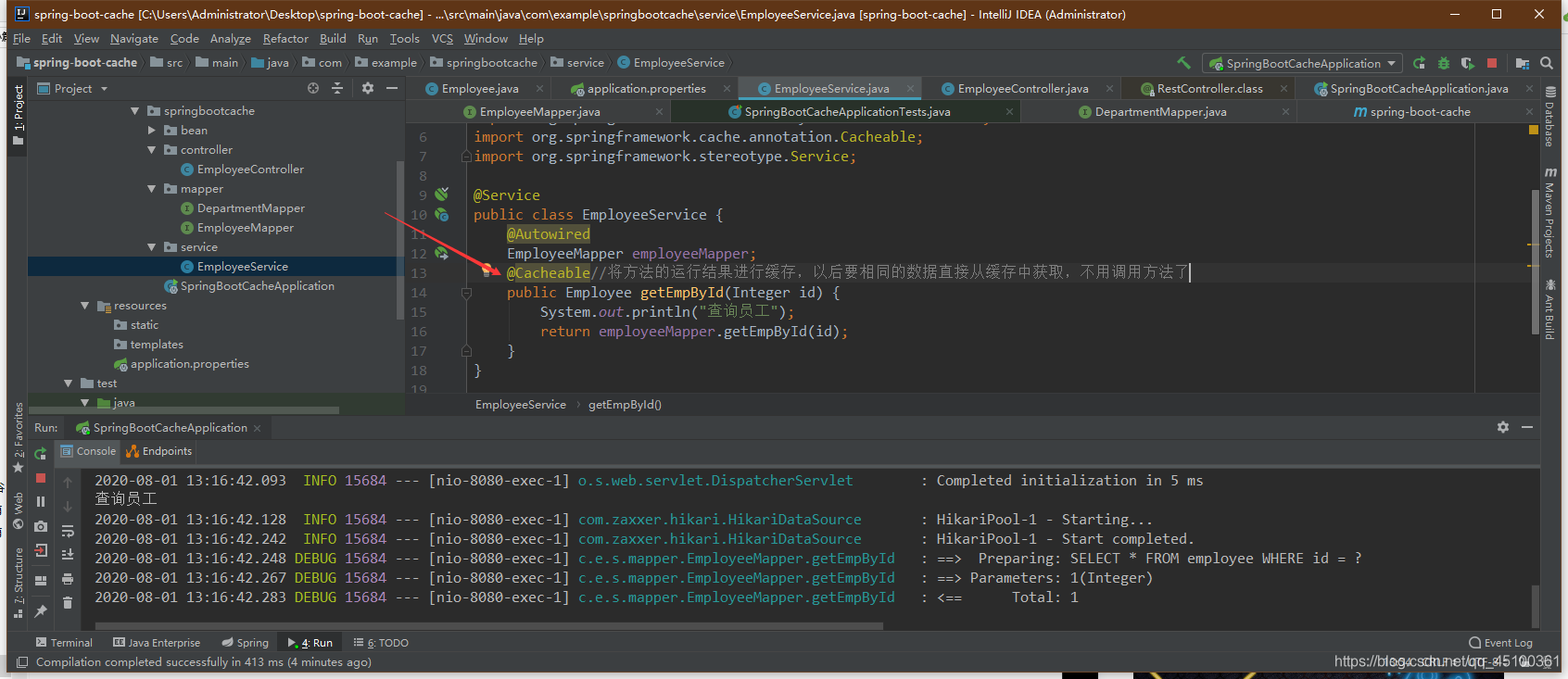Screen dimensions: 1568x679
Task: Open the Endpoints tab in Run panel
Action: click(x=159, y=451)
